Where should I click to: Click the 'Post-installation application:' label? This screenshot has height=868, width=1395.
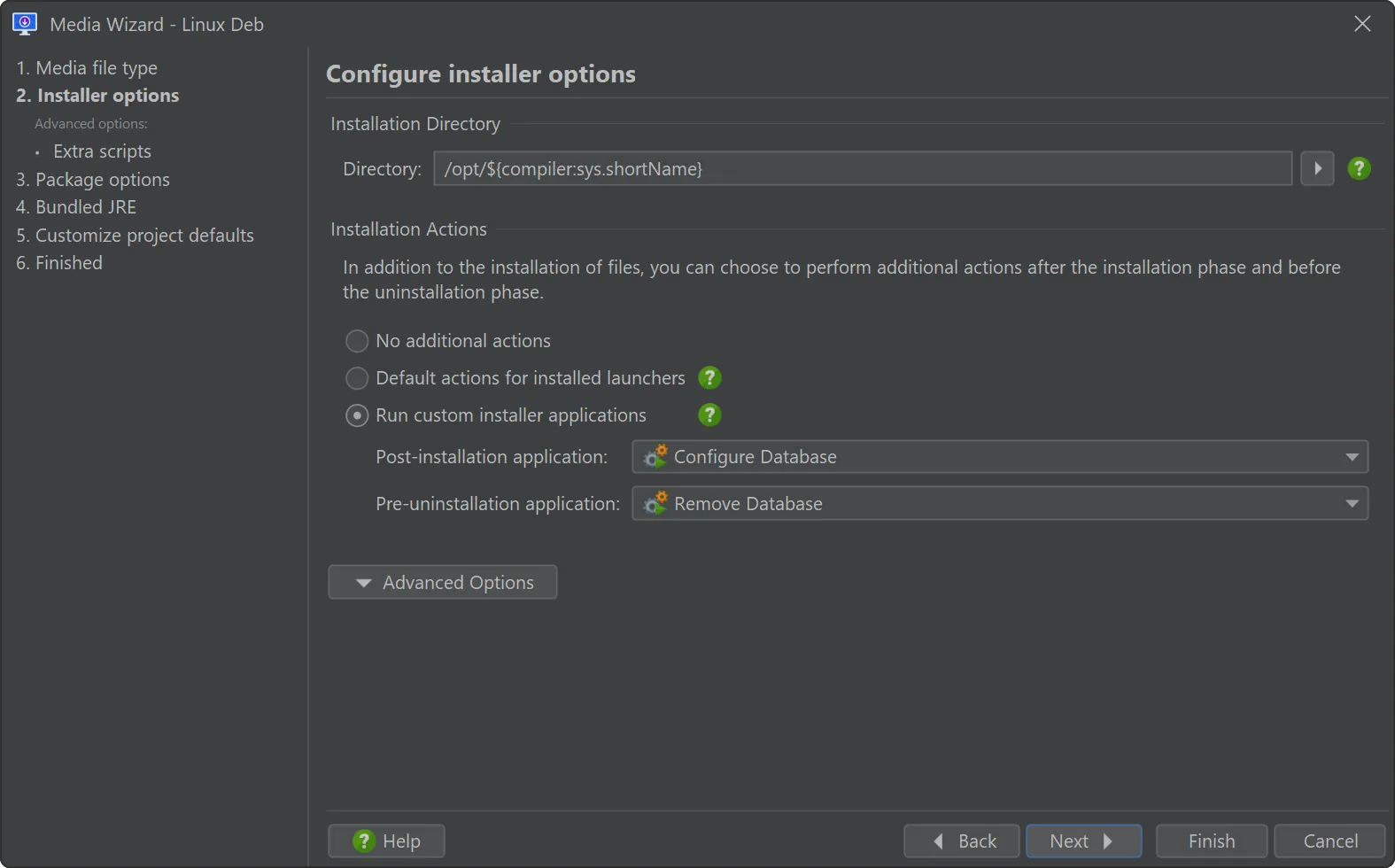coord(492,457)
